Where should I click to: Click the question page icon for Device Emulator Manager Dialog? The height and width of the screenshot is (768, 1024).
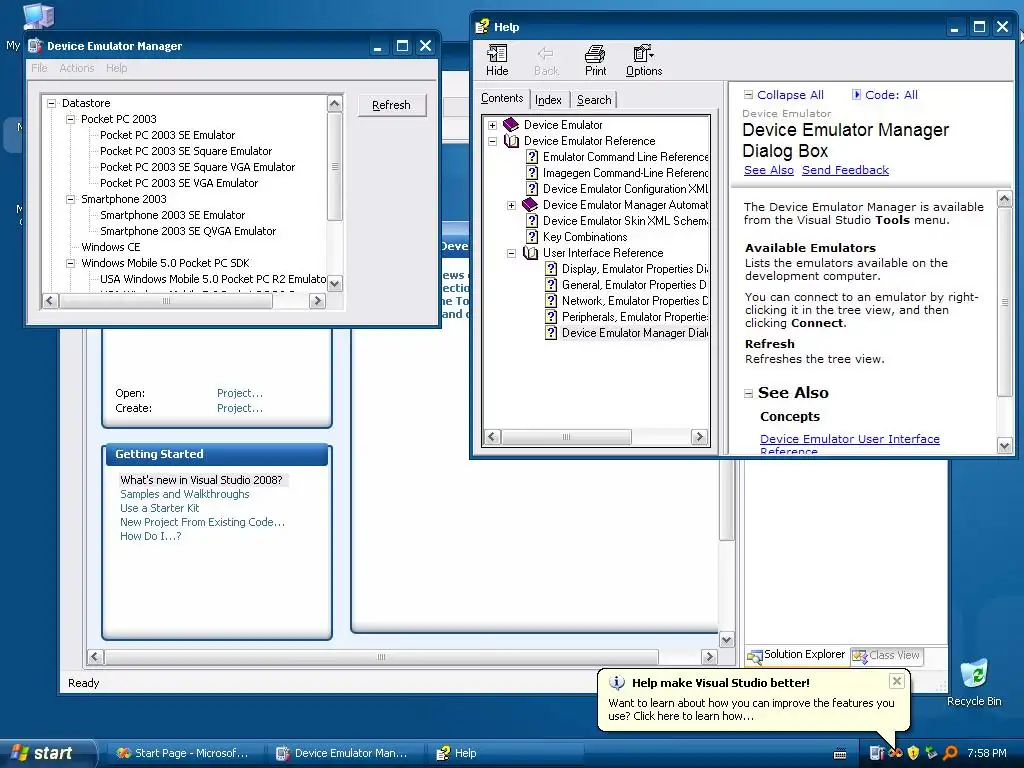[551, 333]
